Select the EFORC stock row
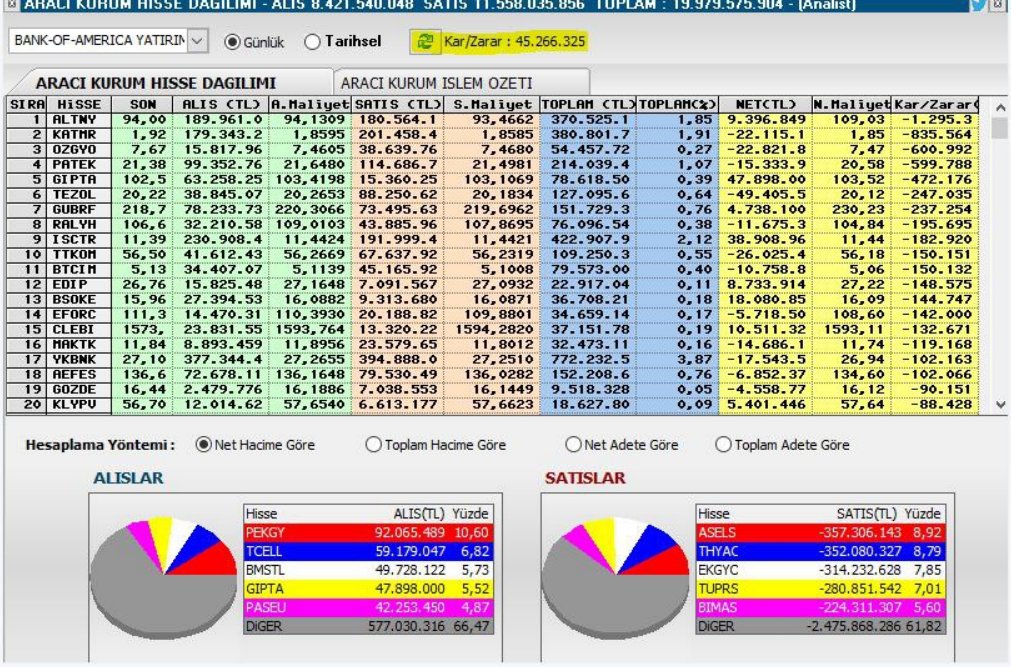 pyautogui.click(x=493, y=315)
